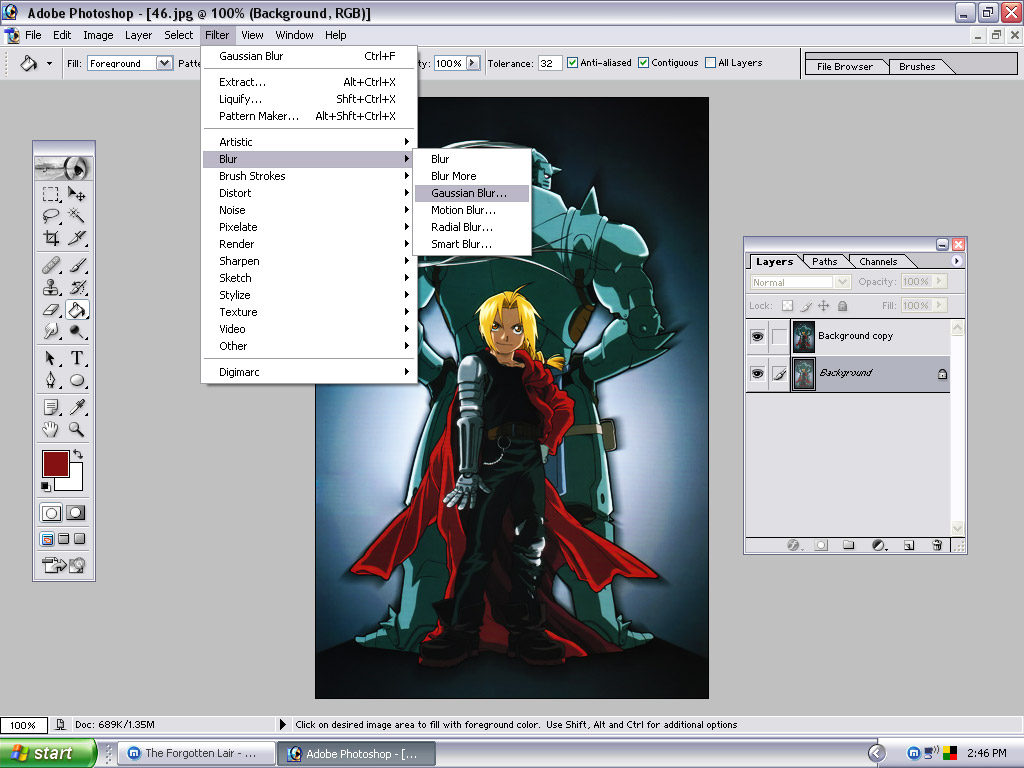
Task: Open the status bar info arrow
Action: click(x=283, y=724)
